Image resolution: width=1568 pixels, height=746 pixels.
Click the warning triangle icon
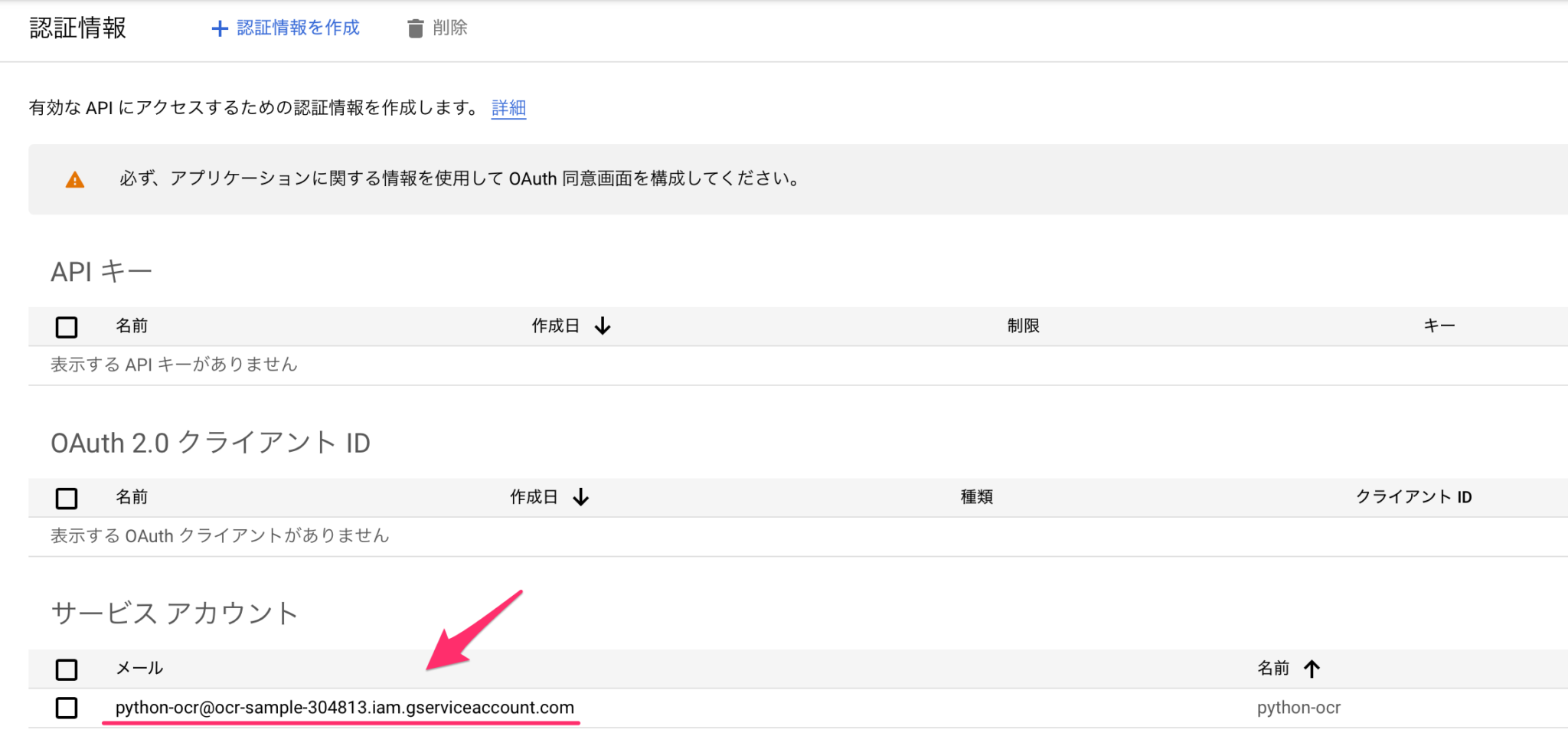pyautogui.click(x=73, y=179)
